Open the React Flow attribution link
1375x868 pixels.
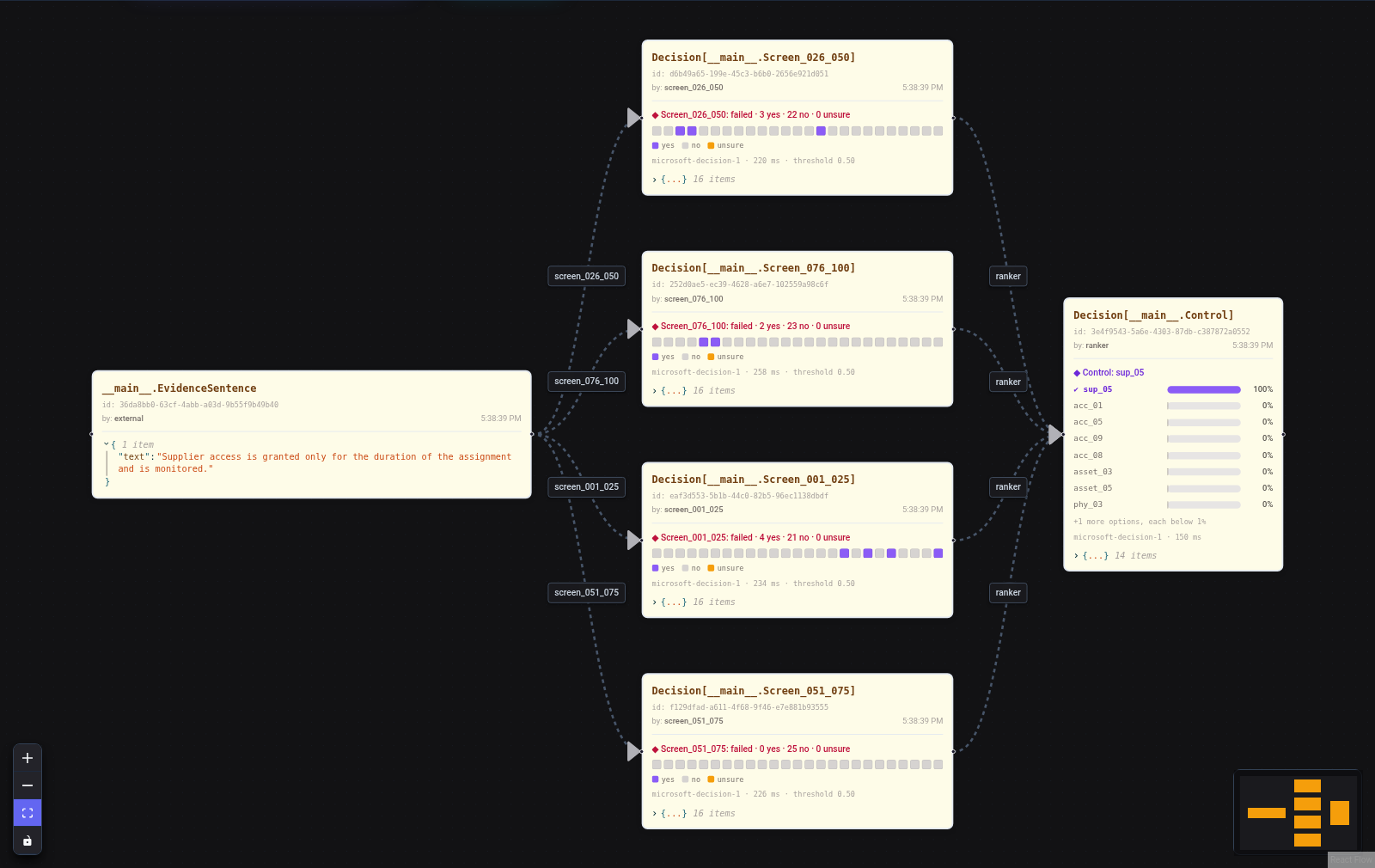pos(1351,859)
